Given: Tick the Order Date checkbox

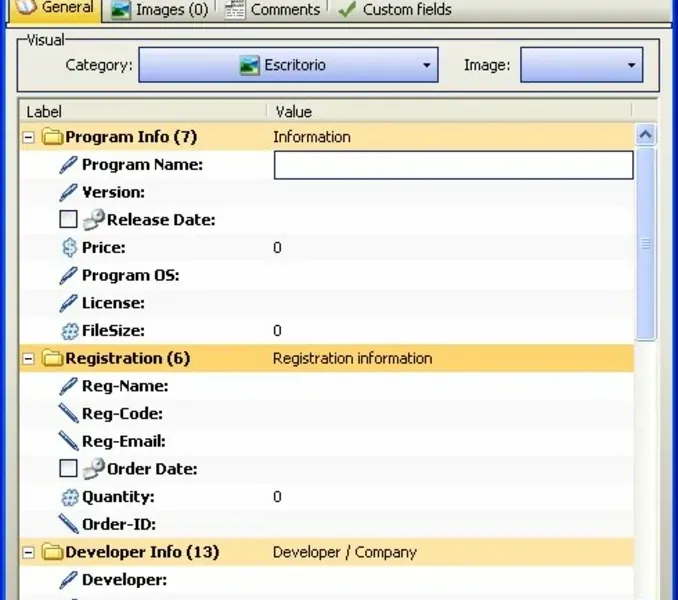Looking at the screenshot, I should (68, 468).
